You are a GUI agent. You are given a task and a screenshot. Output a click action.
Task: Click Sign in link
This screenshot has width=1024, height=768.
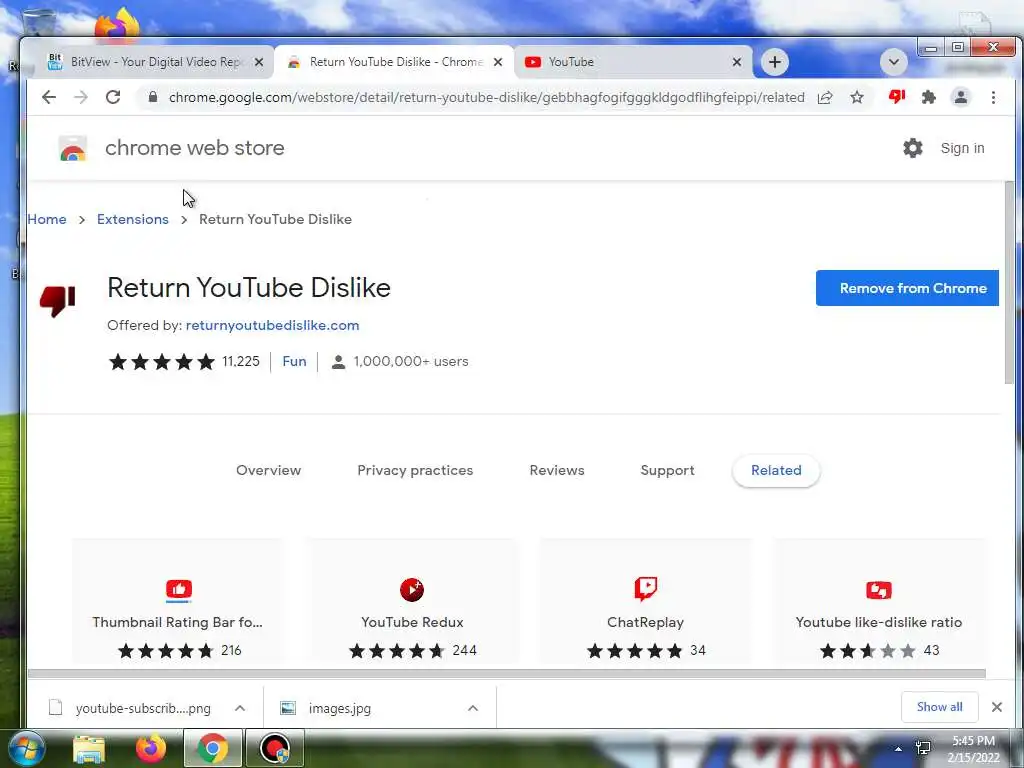(x=962, y=148)
